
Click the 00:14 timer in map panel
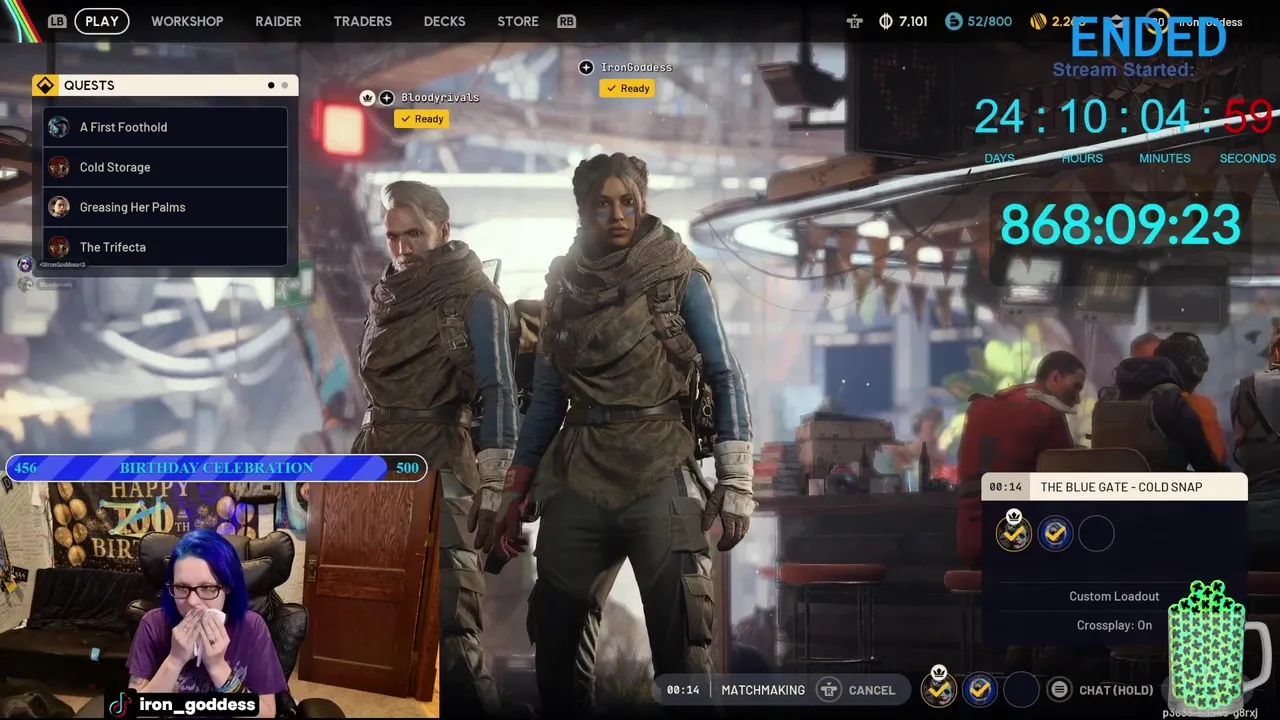(x=1005, y=487)
